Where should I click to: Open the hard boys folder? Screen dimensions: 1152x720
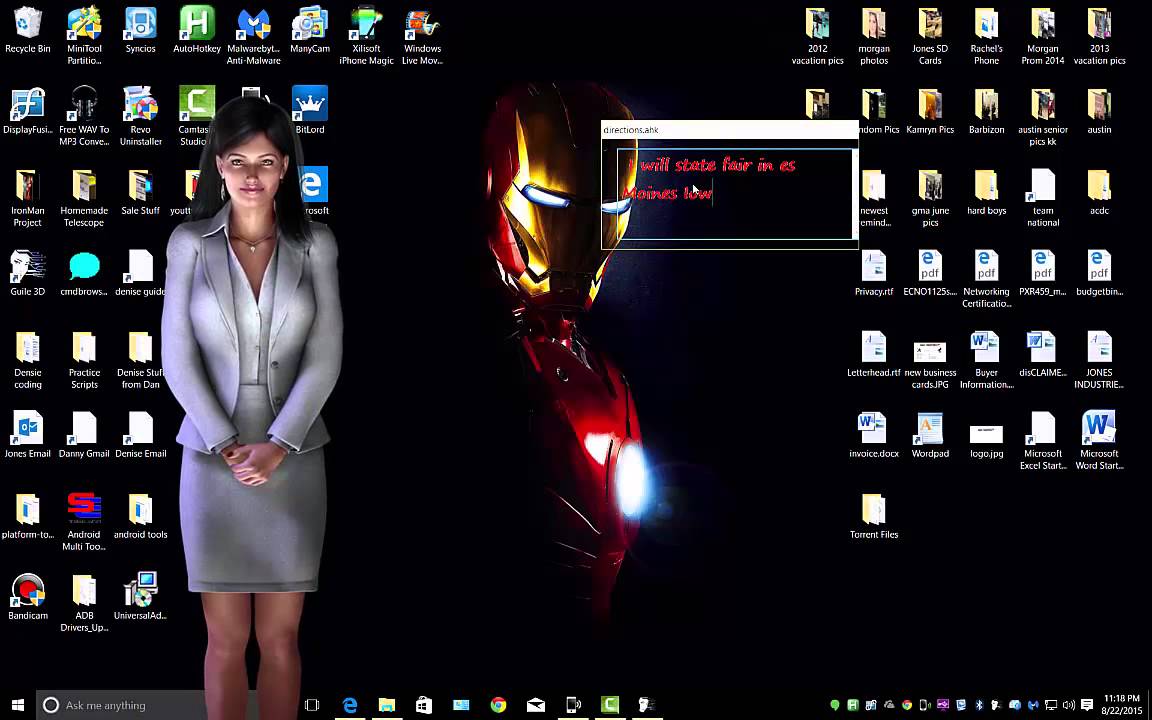click(987, 192)
